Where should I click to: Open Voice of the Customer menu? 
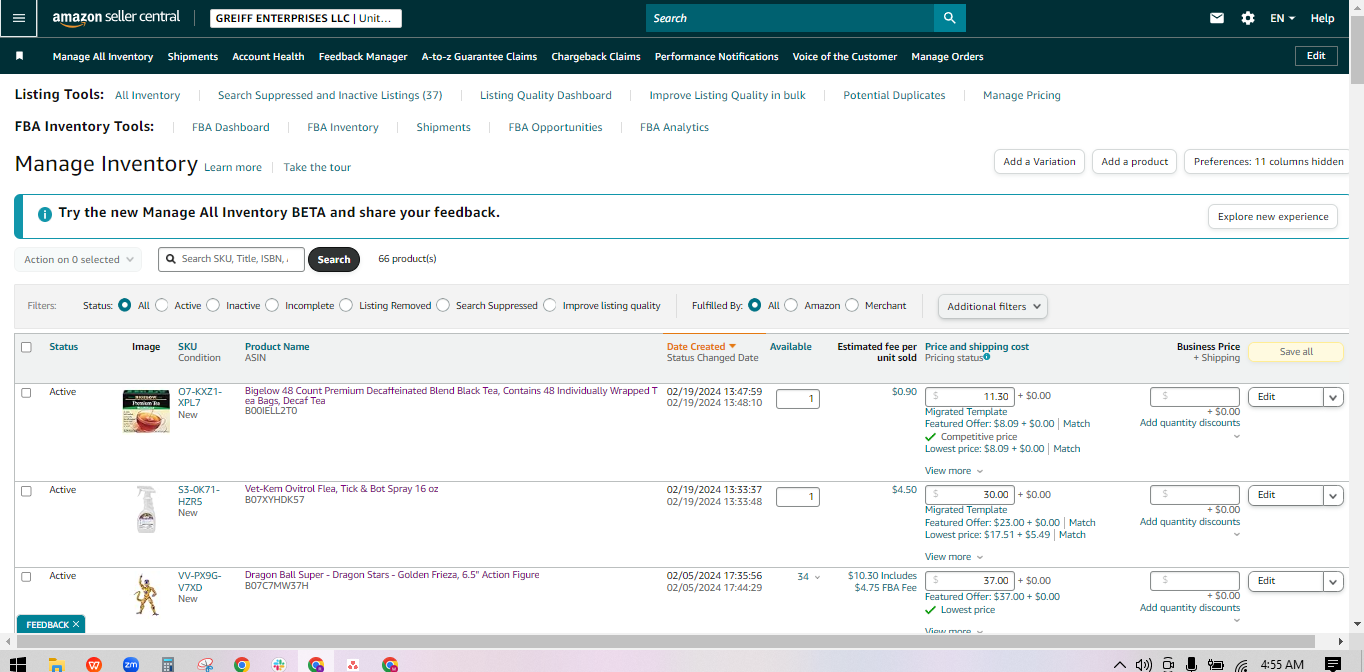845,57
